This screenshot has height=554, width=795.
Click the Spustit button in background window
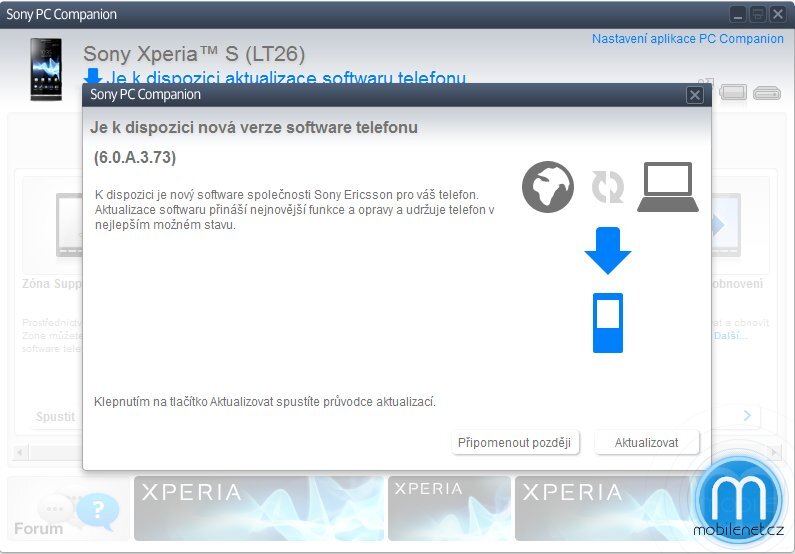[x=55, y=417]
